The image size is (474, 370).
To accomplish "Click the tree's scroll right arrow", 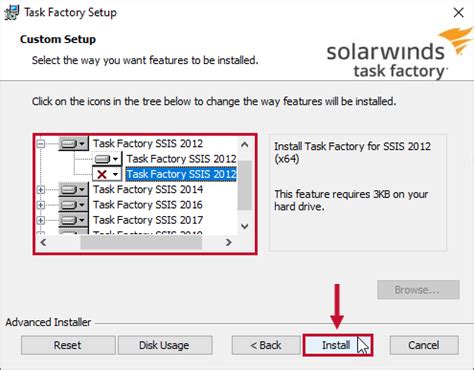I will pos(228,242).
